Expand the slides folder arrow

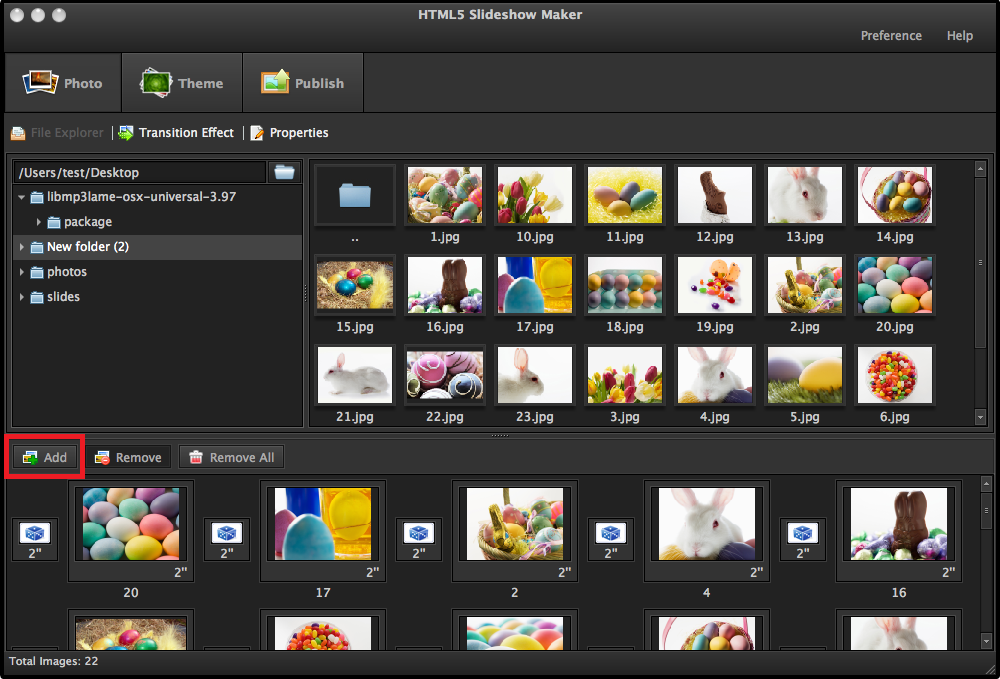[x=22, y=297]
